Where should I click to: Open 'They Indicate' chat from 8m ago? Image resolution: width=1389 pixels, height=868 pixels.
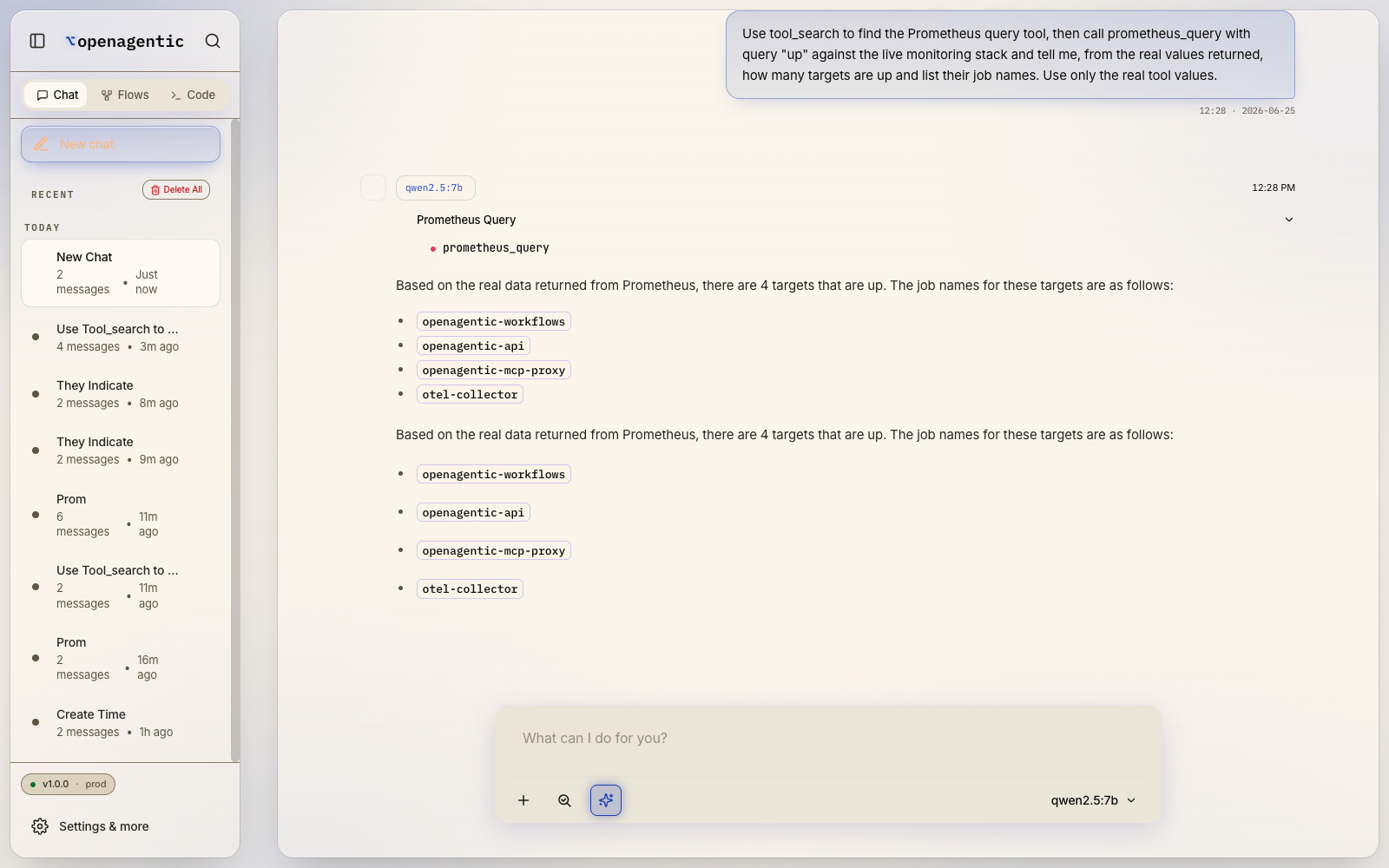coord(121,394)
